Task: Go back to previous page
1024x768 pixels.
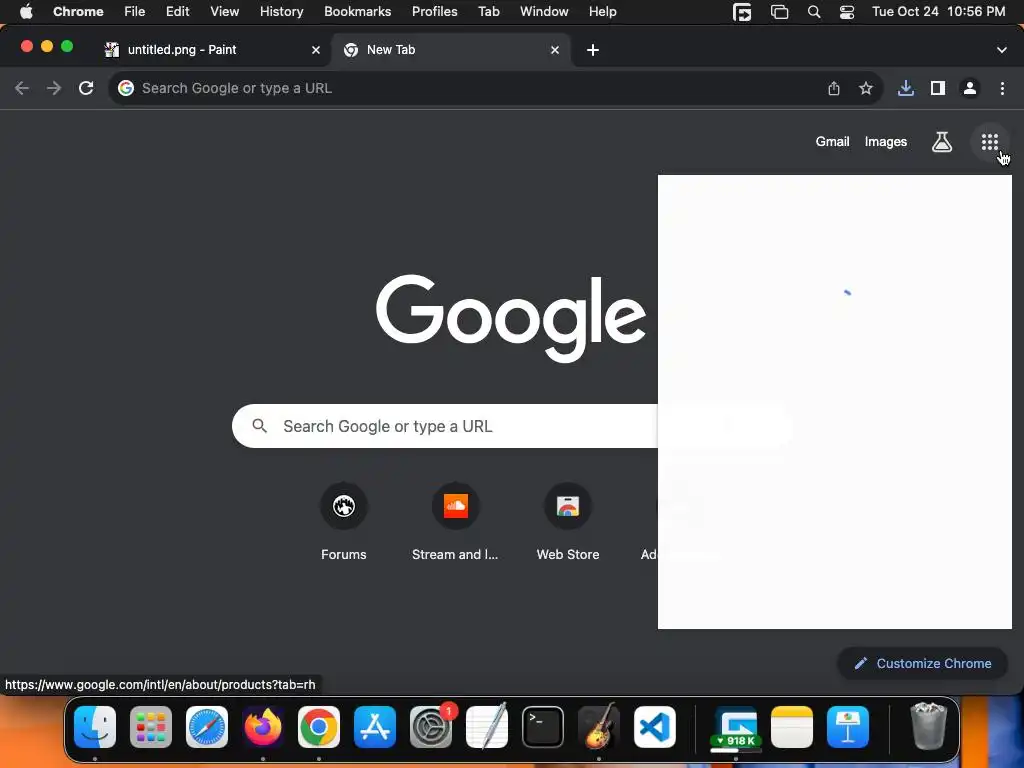Action: coord(22,88)
